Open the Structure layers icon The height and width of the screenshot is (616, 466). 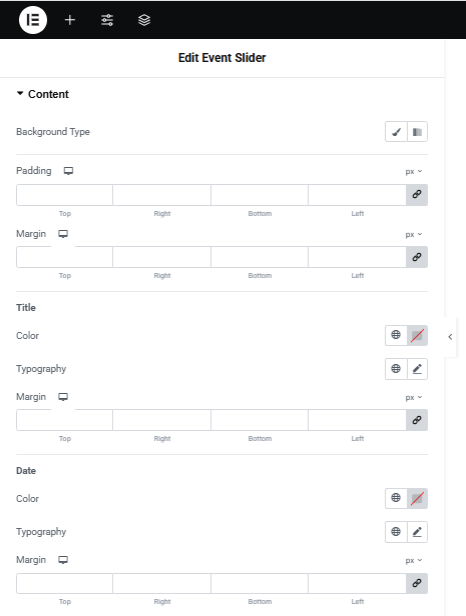pos(144,20)
